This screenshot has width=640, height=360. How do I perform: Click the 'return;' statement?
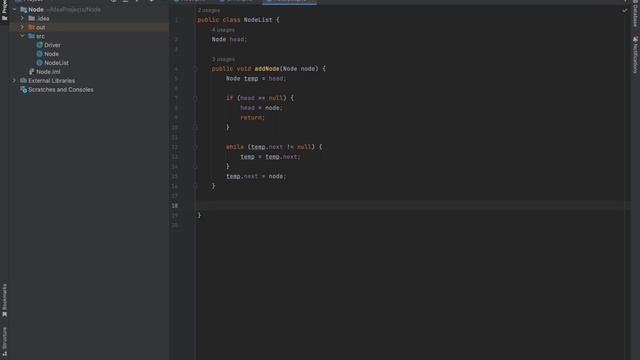(x=252, y=118)
